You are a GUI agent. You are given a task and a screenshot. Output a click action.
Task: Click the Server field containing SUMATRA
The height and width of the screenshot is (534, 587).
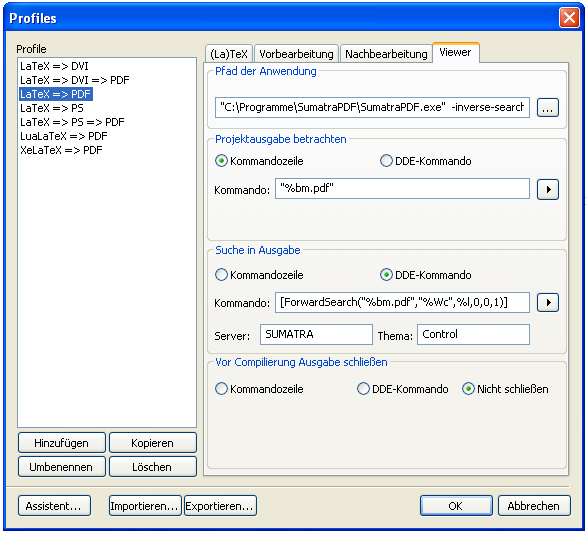[x=316, y=334]
